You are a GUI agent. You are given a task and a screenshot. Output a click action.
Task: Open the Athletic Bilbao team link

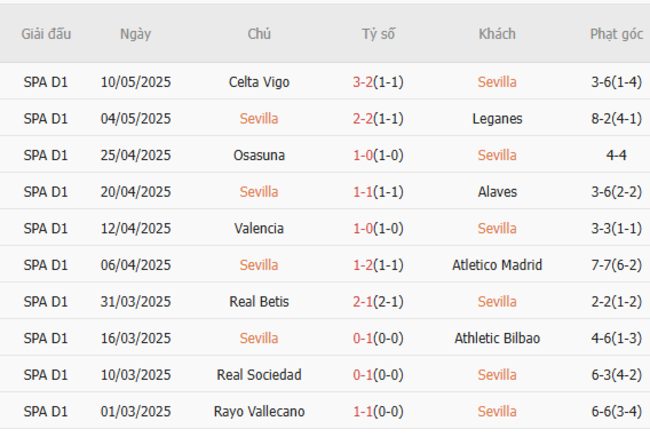pos(497,339)
